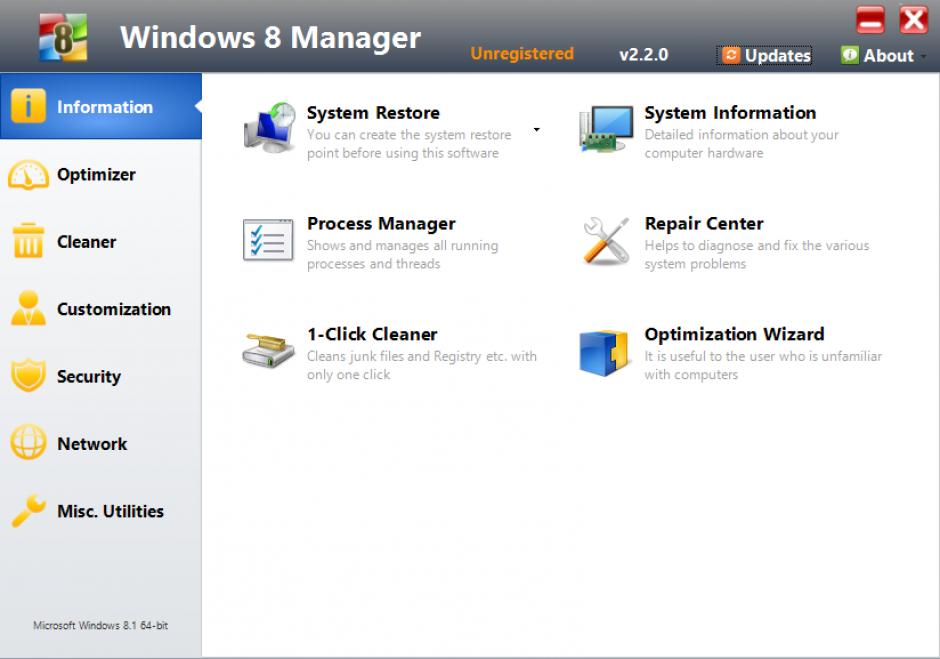Viewport: 940px width, 659px height.
Task: Click the orange Updates refresh icon
Action: [731, 55]
